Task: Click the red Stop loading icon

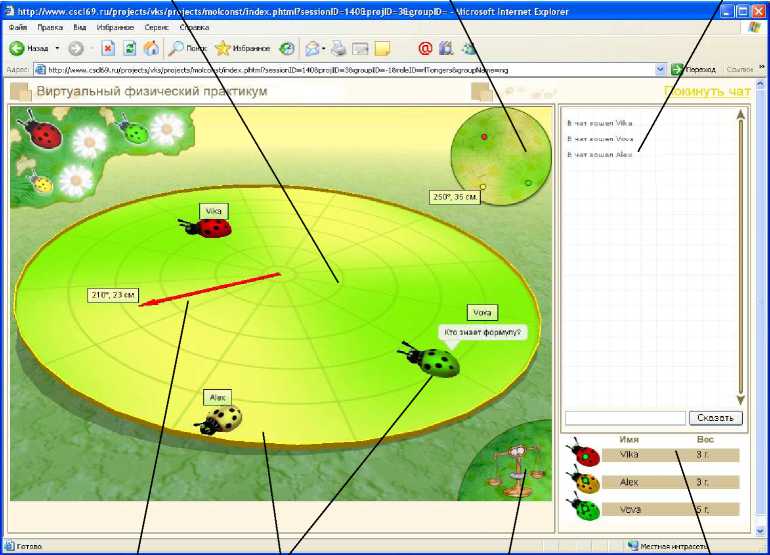Action: 108,48
